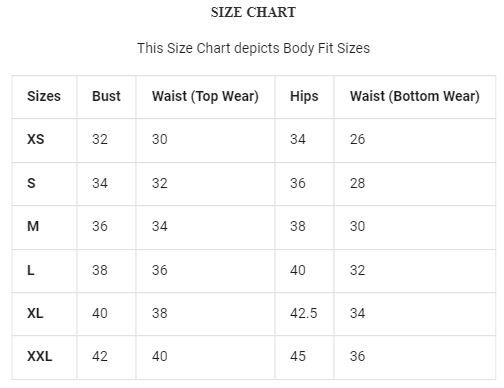Click the M size row label

[33, 226]
